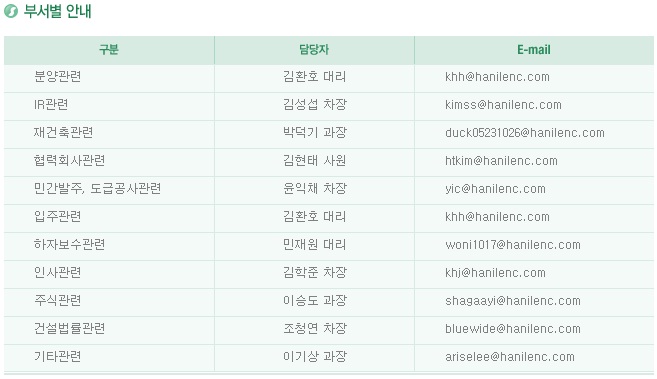This screenshot has height=379, width=657.
Task: Open email kimss@hanilenc.com
Action: (503, 105)
